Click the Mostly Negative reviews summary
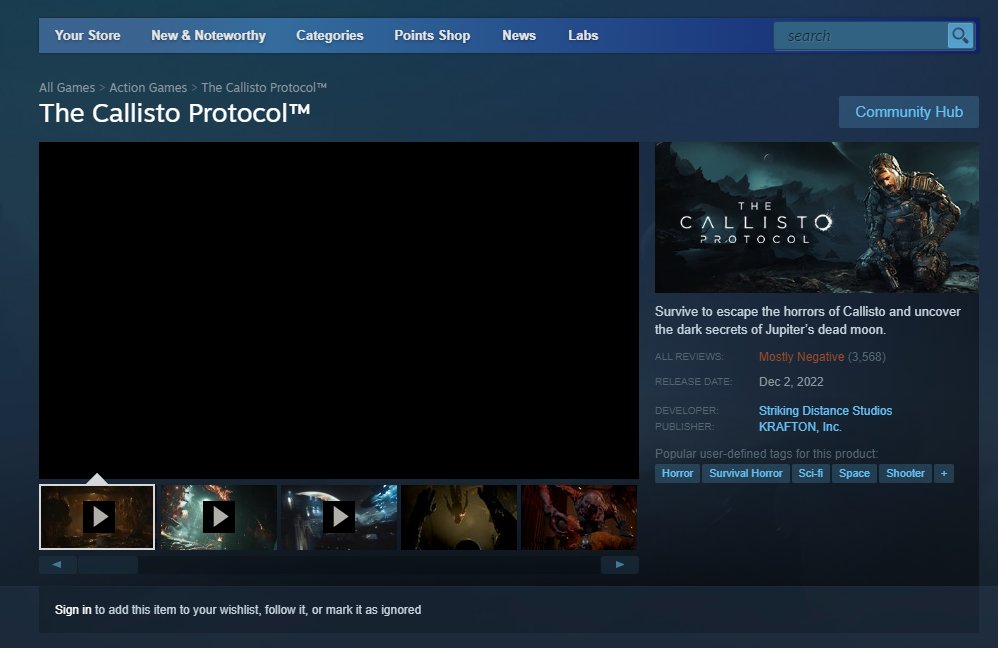This screenshot has height=648, width=998. tap(801, 357)
